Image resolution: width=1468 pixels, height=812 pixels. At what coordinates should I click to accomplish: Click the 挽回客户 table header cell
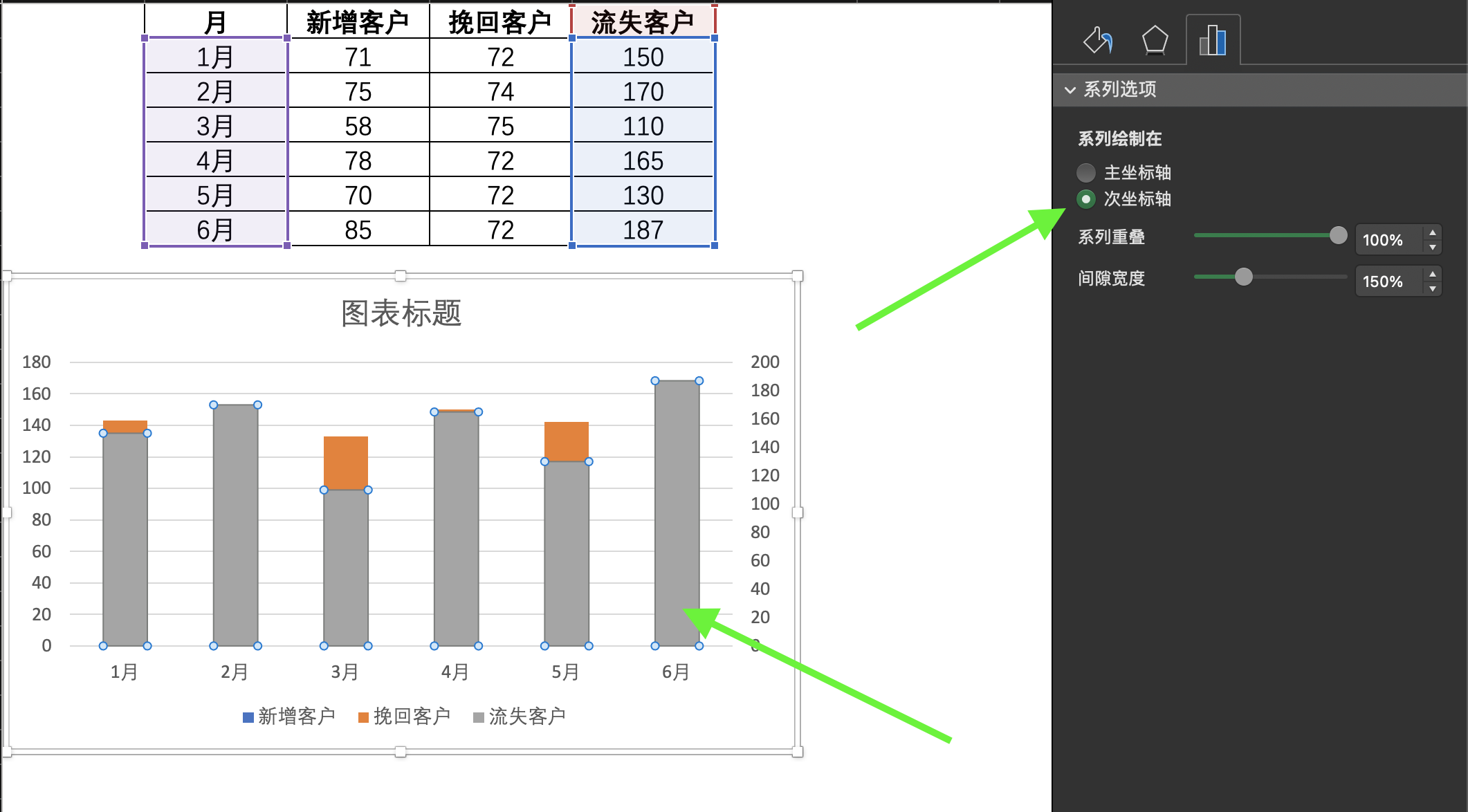[x=499, y=20]
